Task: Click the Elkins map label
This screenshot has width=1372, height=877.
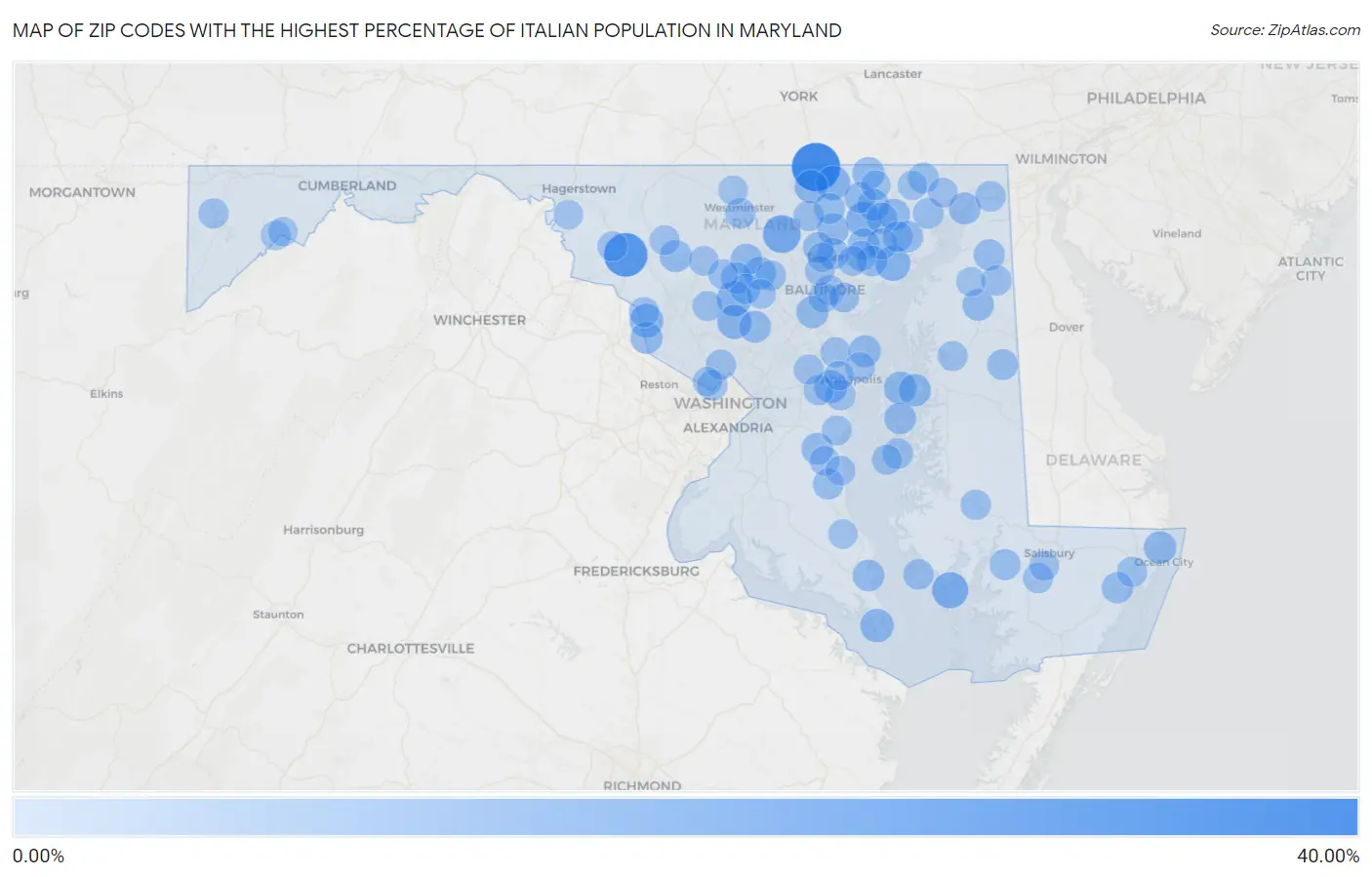Action: 106,394
